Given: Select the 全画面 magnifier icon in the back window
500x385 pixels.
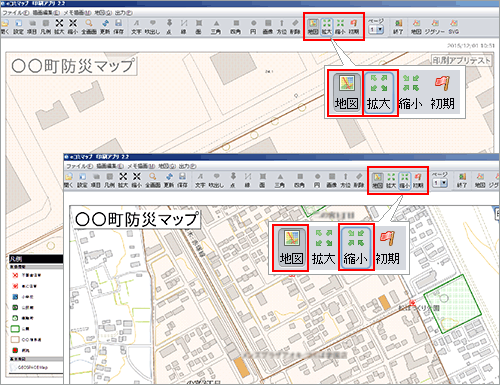Looking at the screenshot, I should (89, 27).
